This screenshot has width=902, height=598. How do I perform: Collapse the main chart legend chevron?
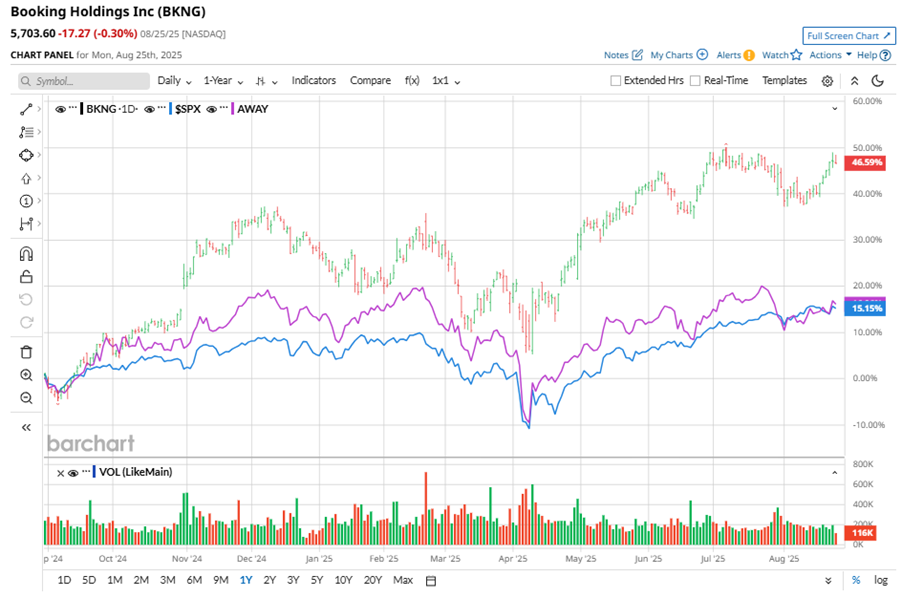tap(835, 109)
